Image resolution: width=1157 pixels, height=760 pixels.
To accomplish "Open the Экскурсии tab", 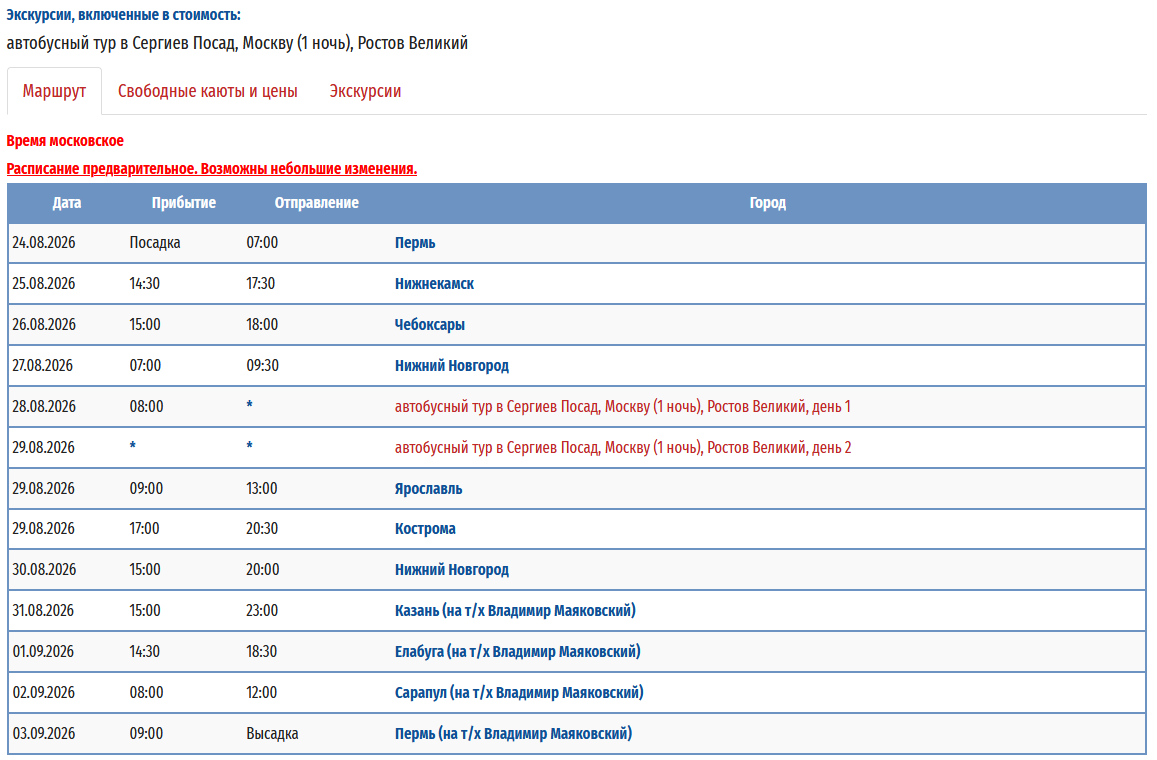I will pos(365,91).
